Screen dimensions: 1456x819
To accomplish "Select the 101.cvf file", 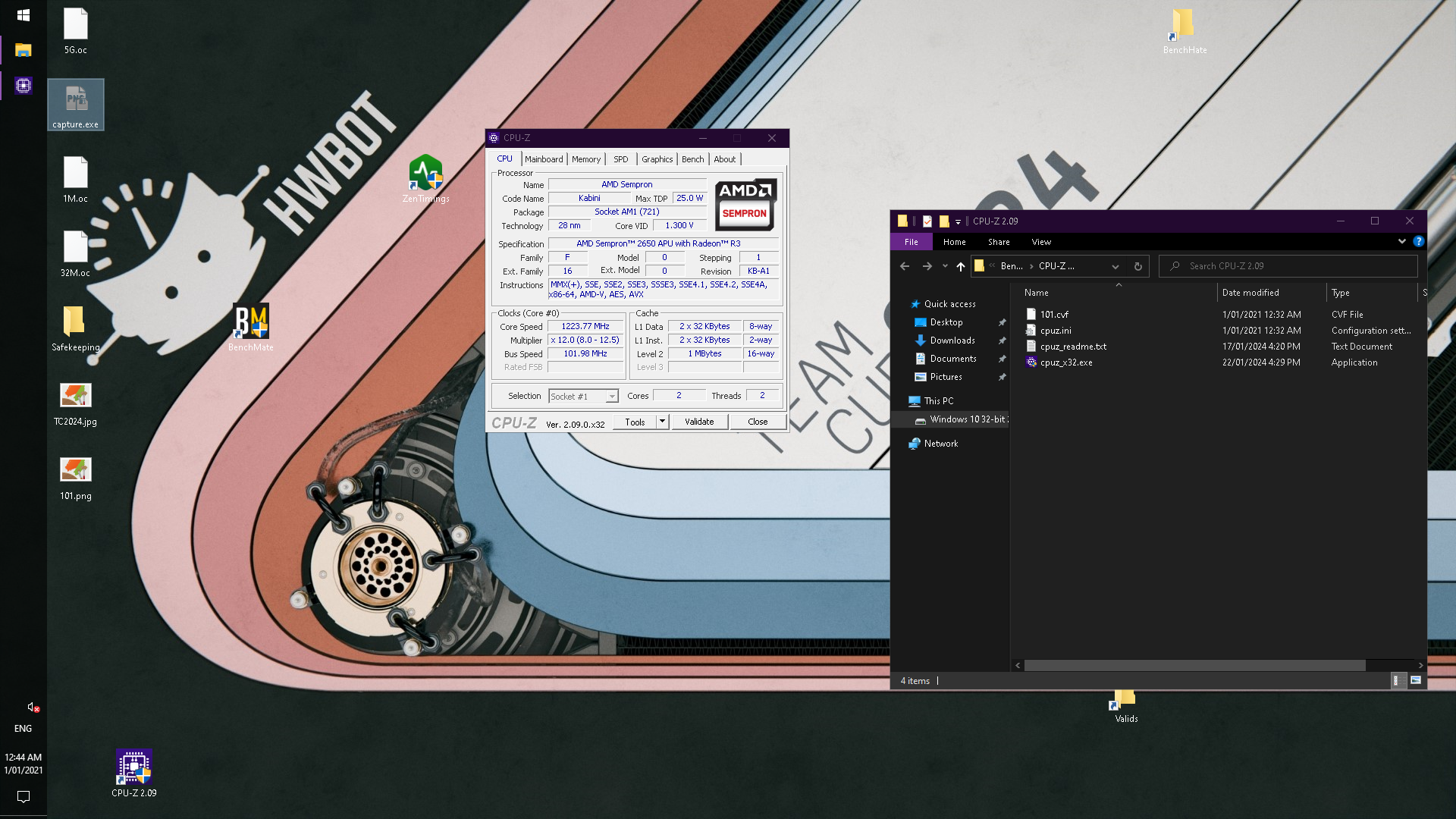I will click(x=1054, y=314).
